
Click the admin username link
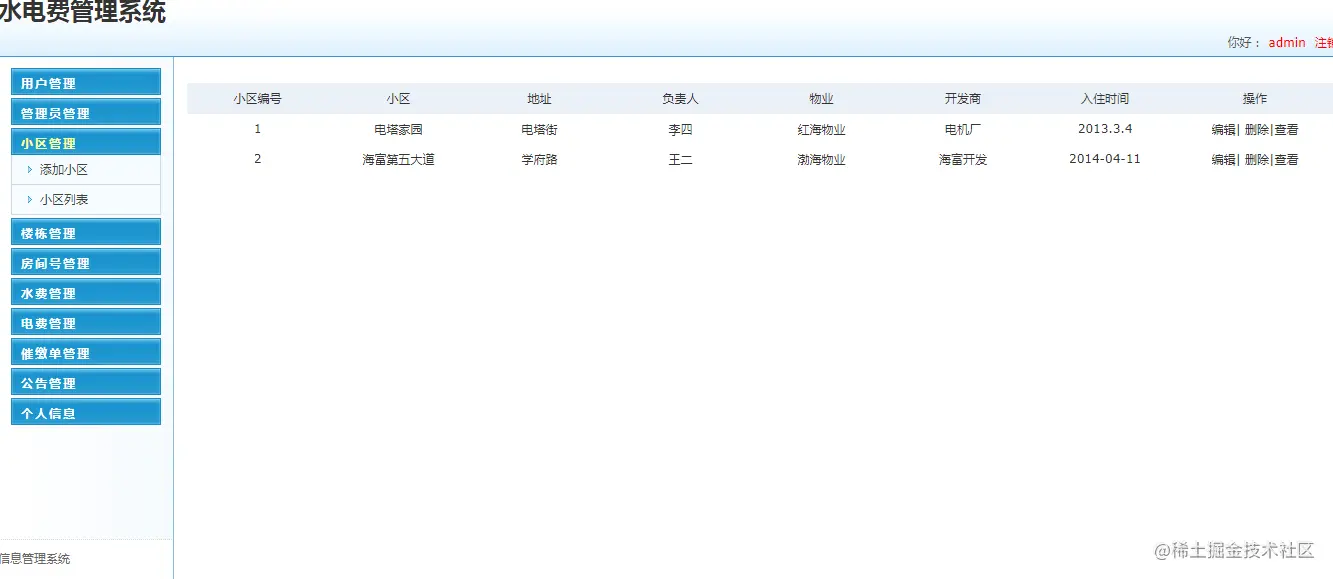(x=1286, y=42)
